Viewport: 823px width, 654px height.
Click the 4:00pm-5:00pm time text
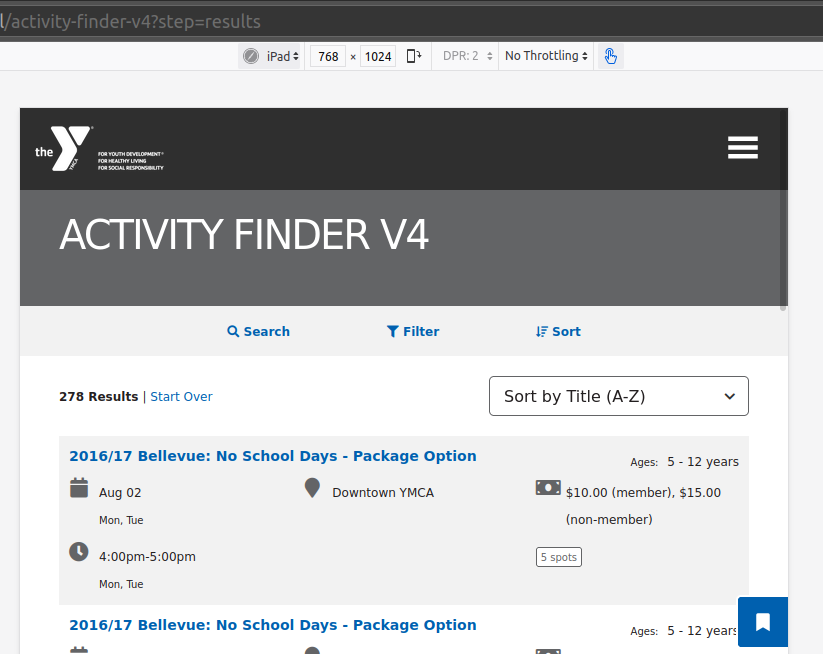(x=147, y=557)
